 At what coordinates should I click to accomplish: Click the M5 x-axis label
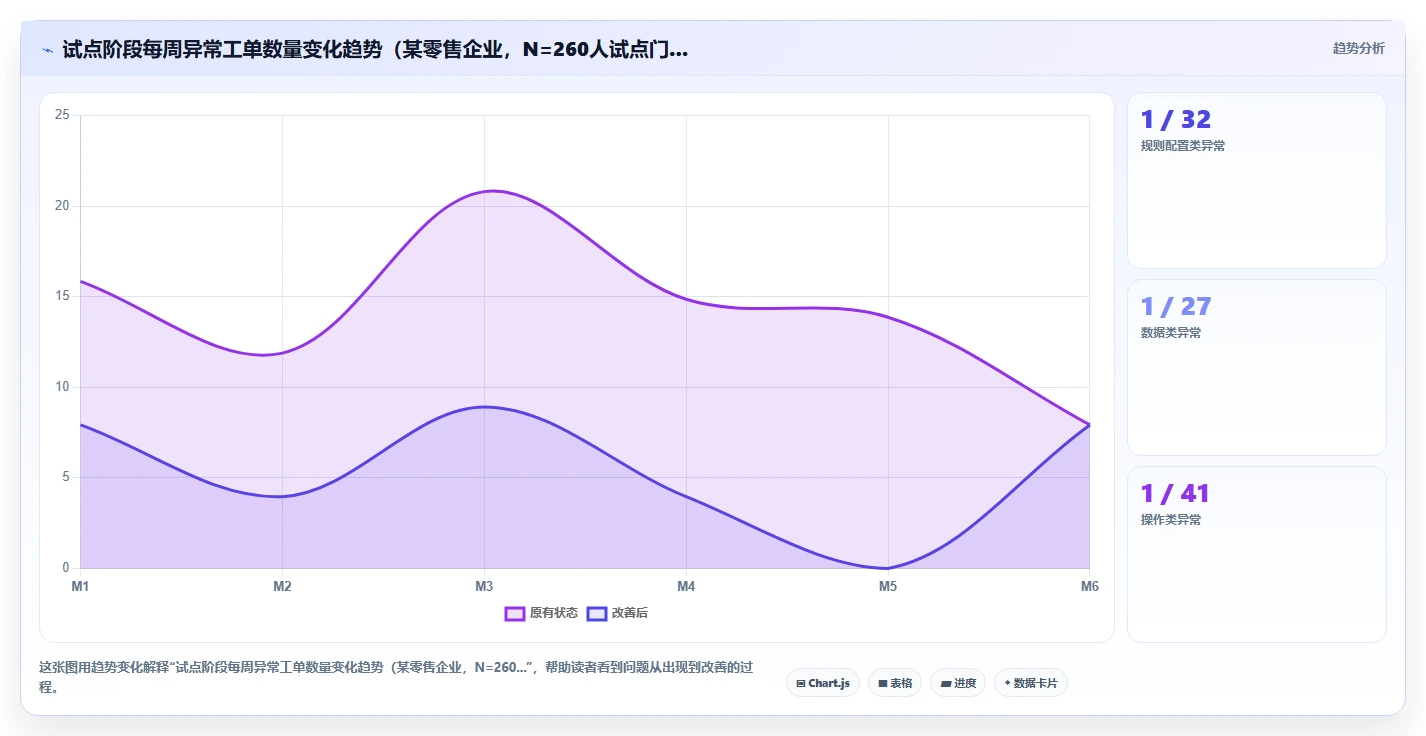(888, 587)
